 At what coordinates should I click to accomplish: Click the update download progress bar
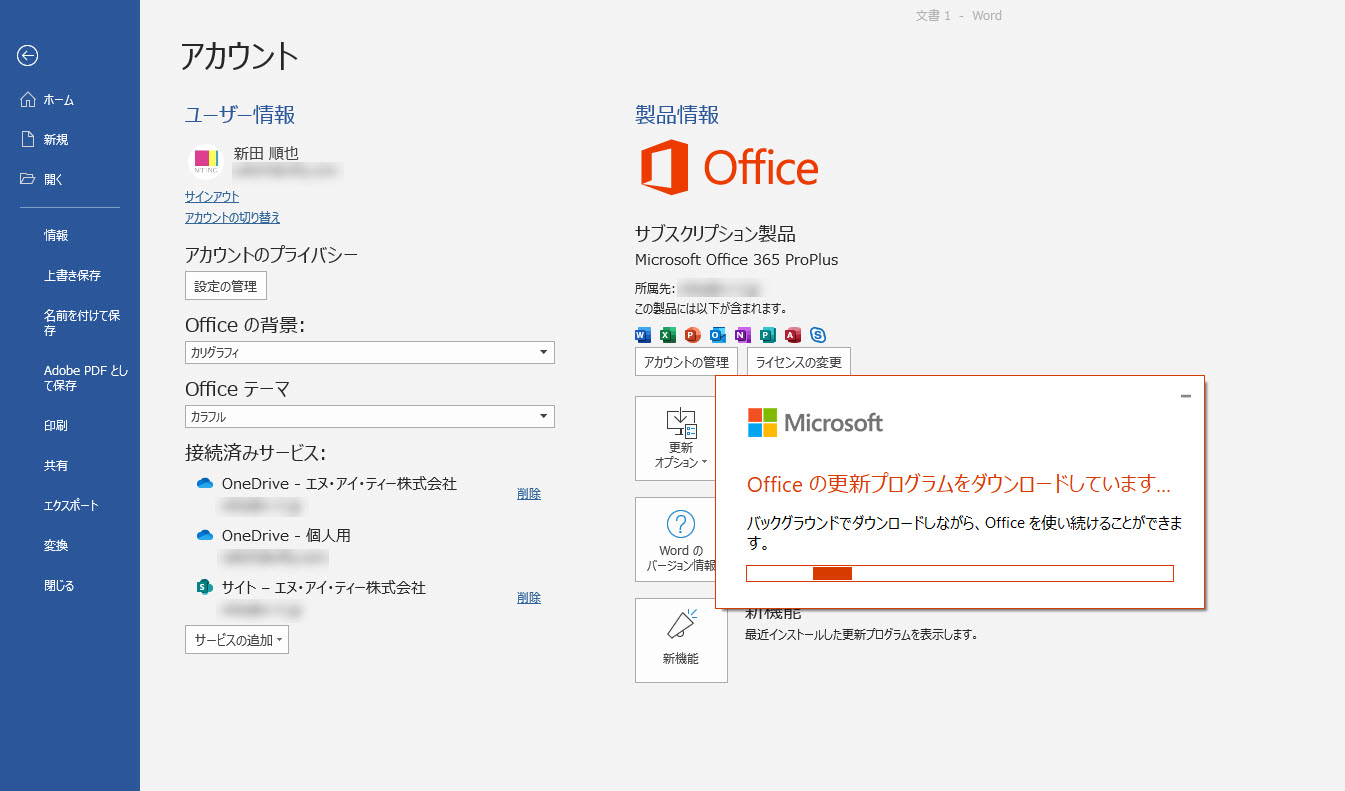(959, 573)
